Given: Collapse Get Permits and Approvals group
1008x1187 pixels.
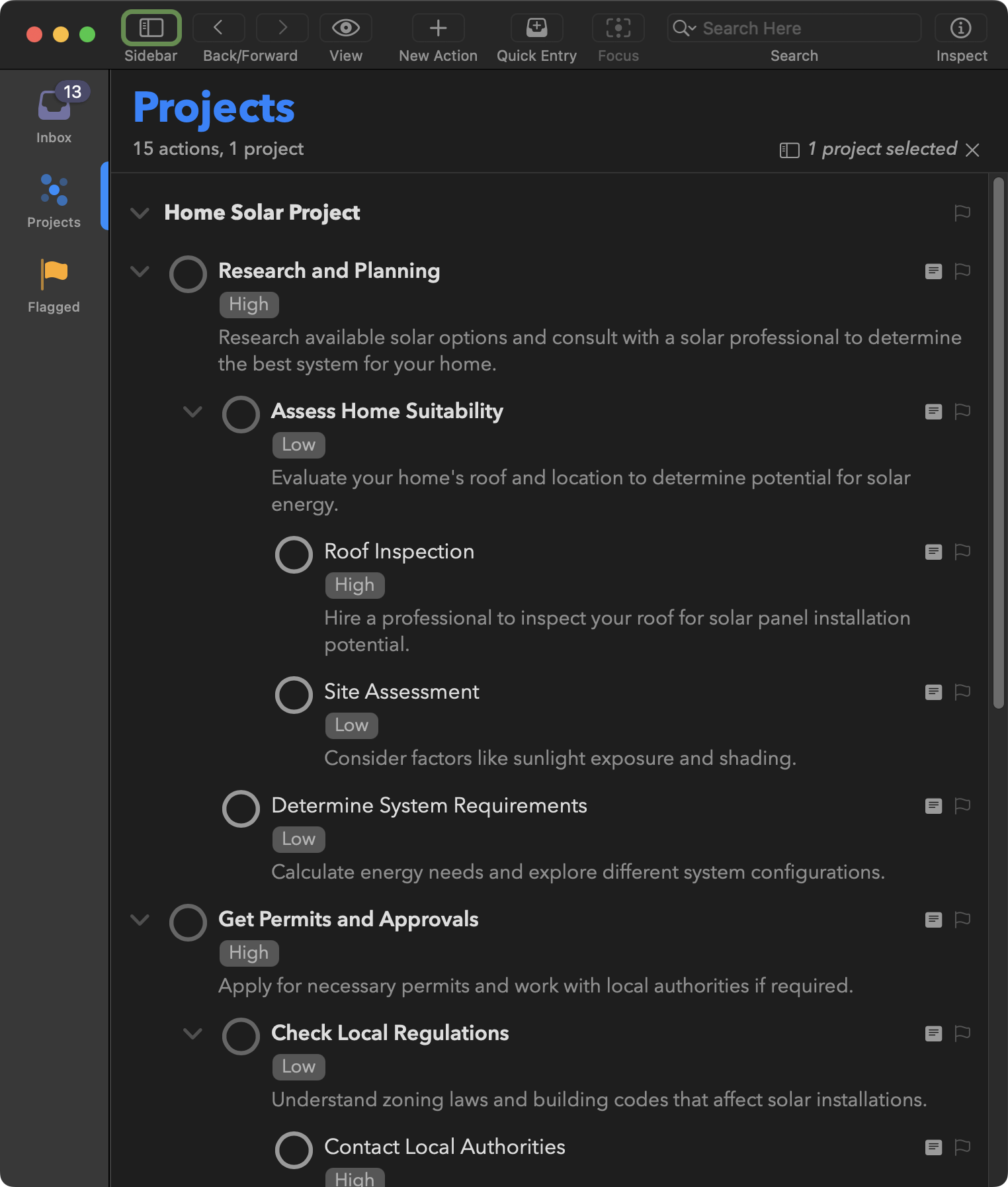Looking at the screenshot, I should pyautogui.click(x=140, y=920).
